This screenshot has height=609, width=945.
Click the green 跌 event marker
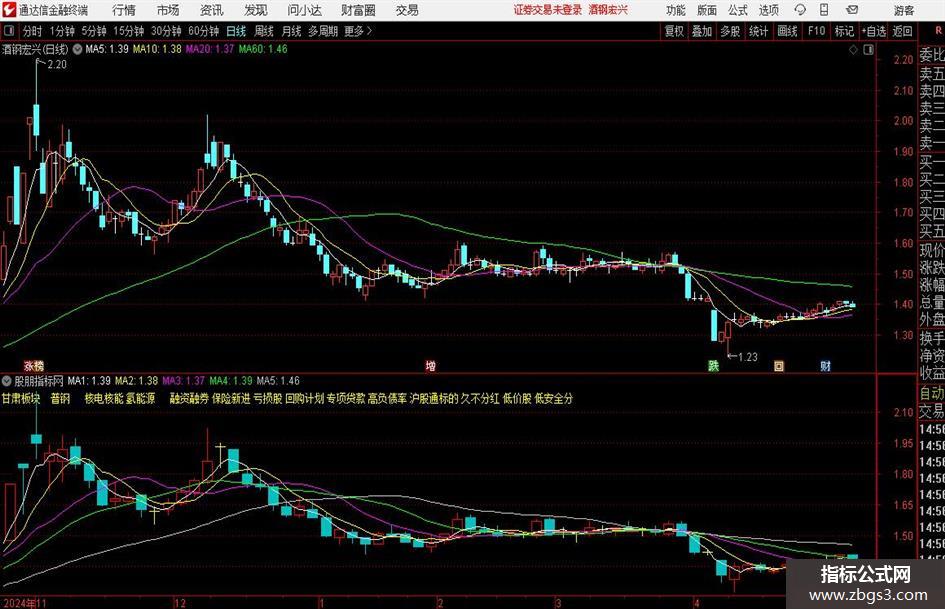click(714, 366)
